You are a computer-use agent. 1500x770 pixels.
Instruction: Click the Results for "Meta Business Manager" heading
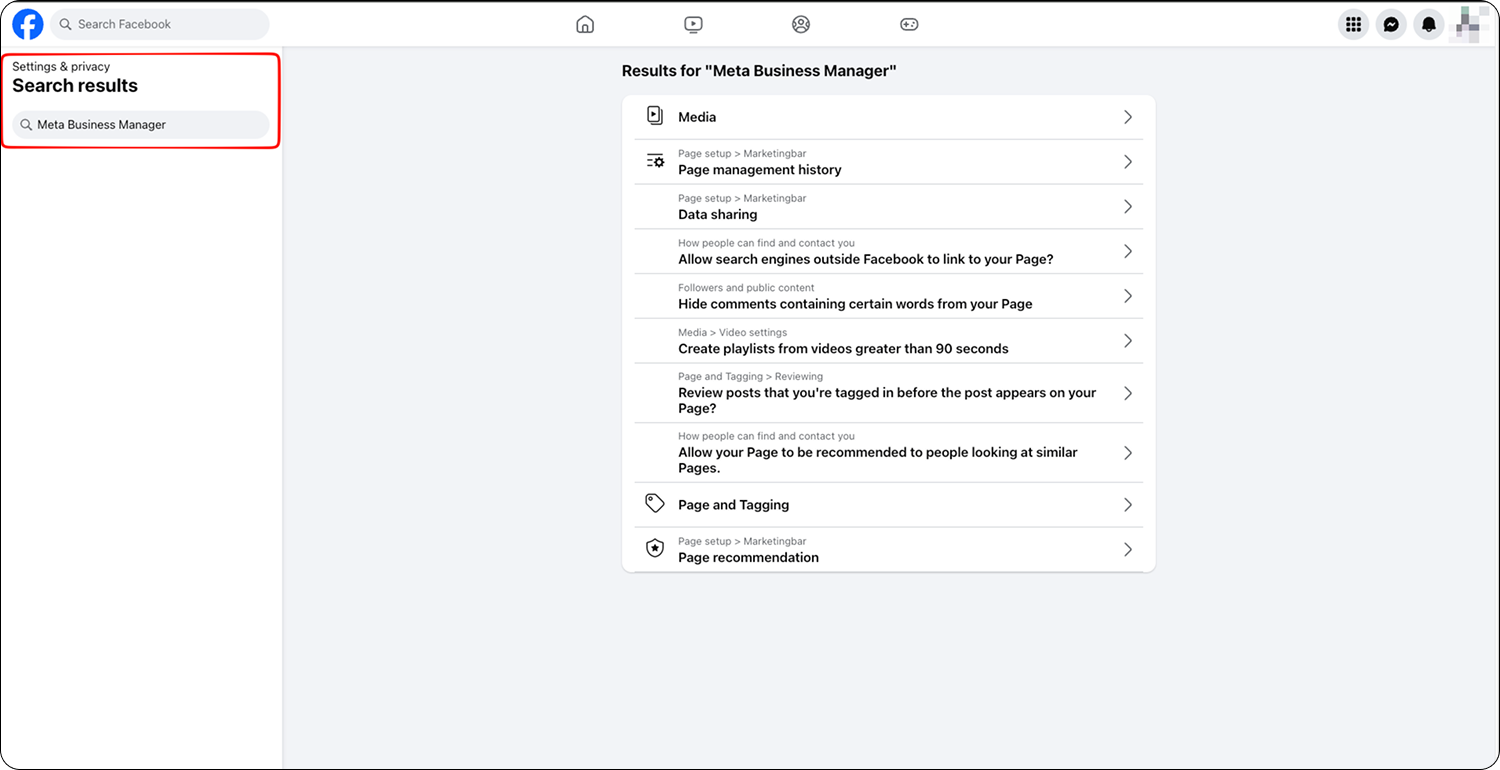point(759,71)
